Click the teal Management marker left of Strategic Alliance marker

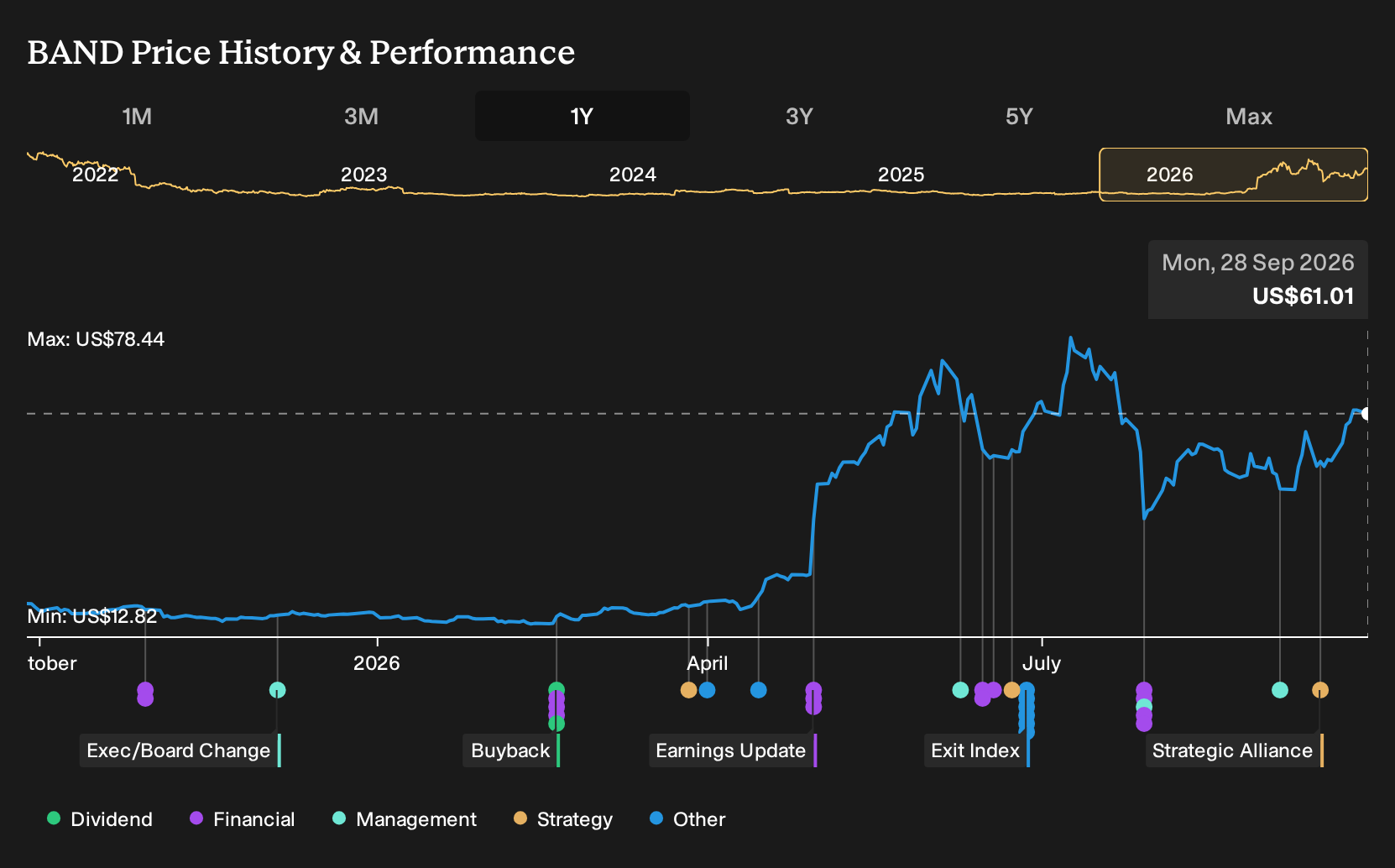[x=1280, y=690]
